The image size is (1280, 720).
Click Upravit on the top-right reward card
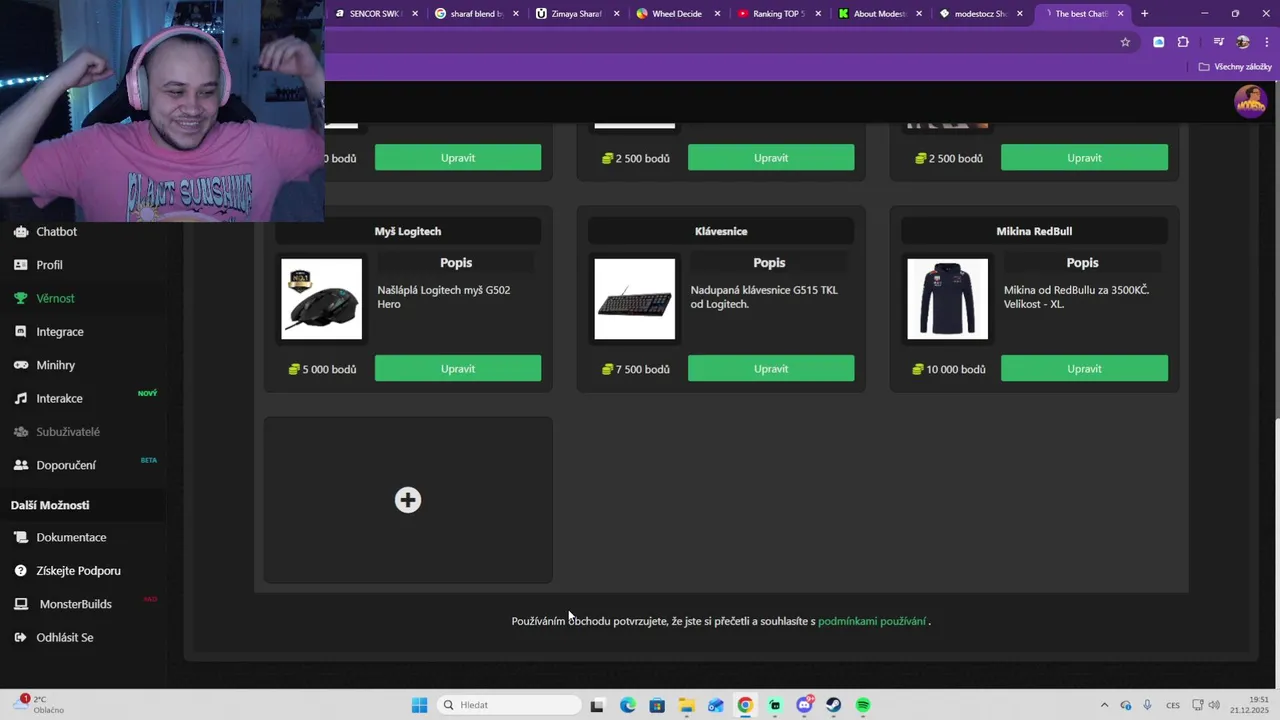click(1084, 158)
